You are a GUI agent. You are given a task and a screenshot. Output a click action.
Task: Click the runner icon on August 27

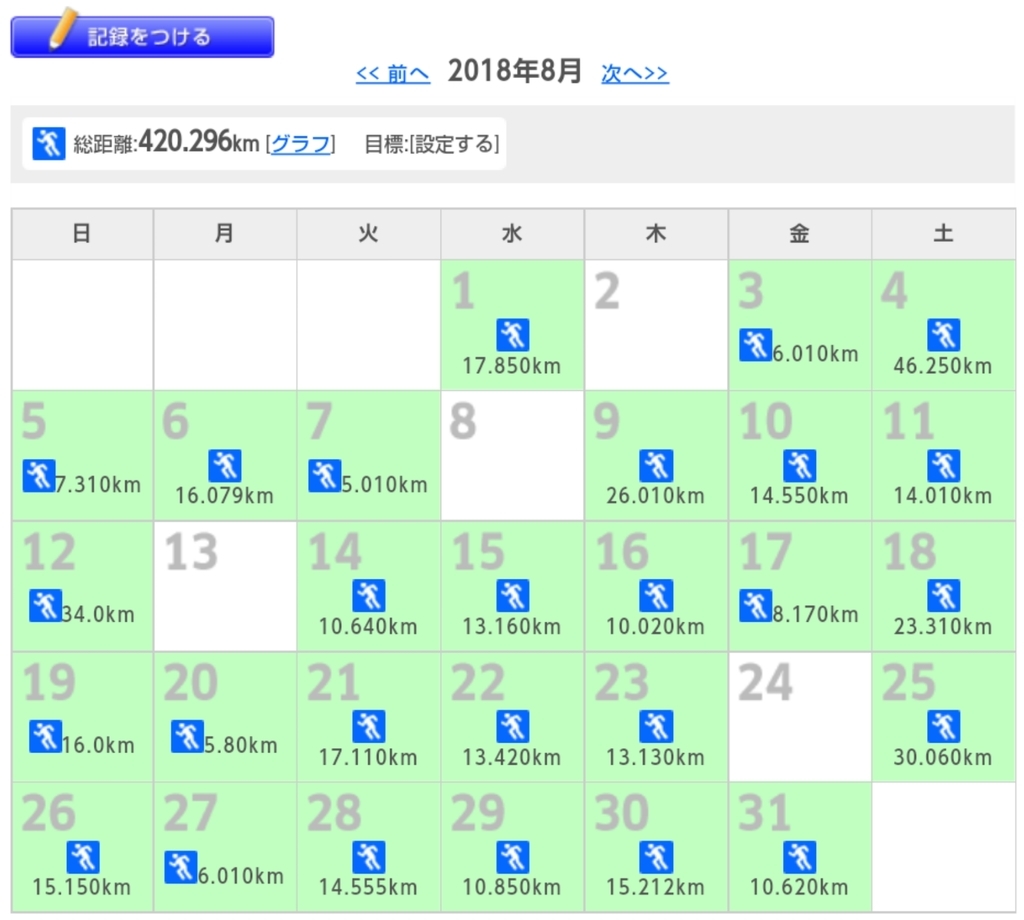point(181,866)
